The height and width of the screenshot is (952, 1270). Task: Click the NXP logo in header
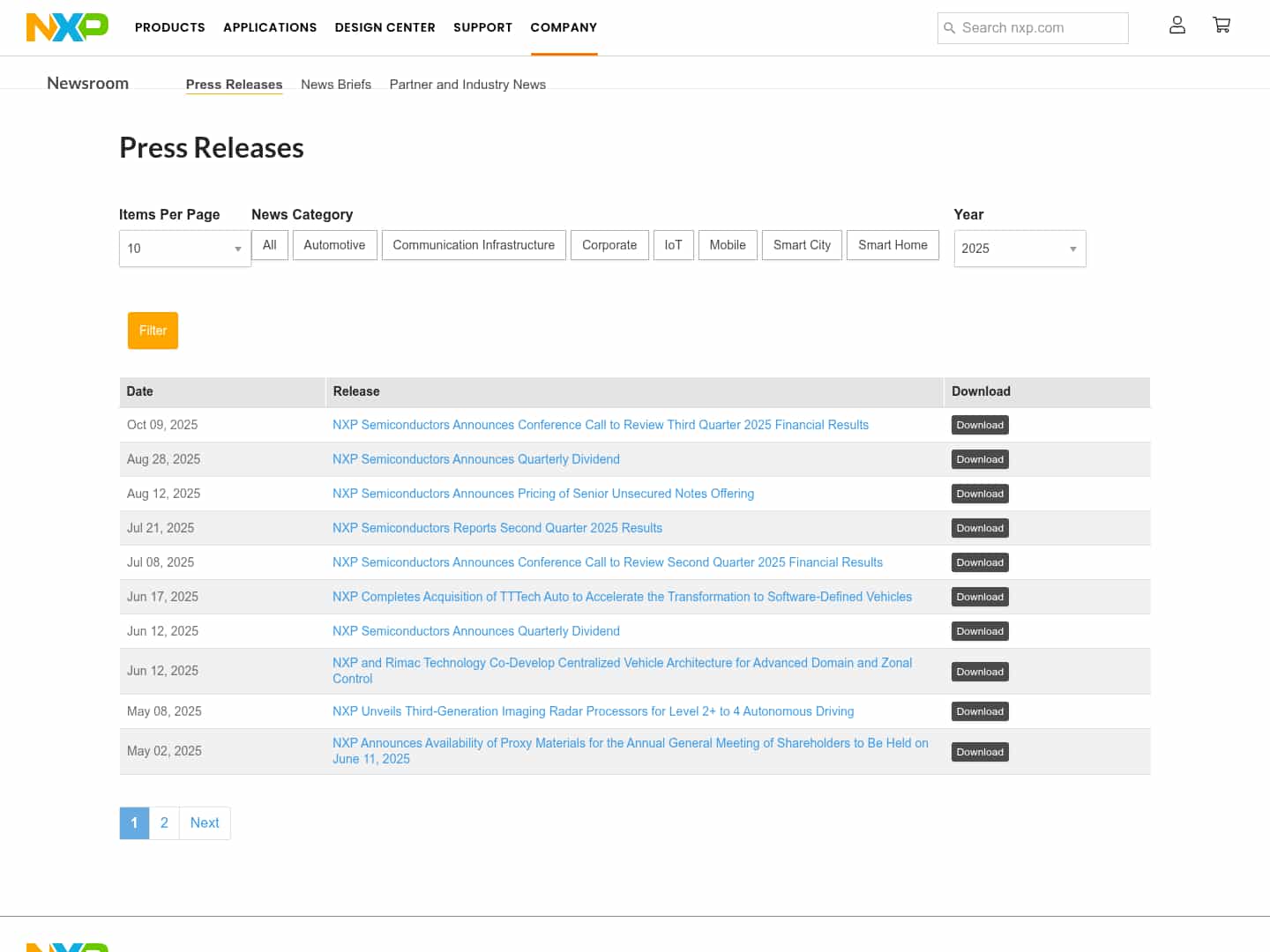tap(67, 27)
